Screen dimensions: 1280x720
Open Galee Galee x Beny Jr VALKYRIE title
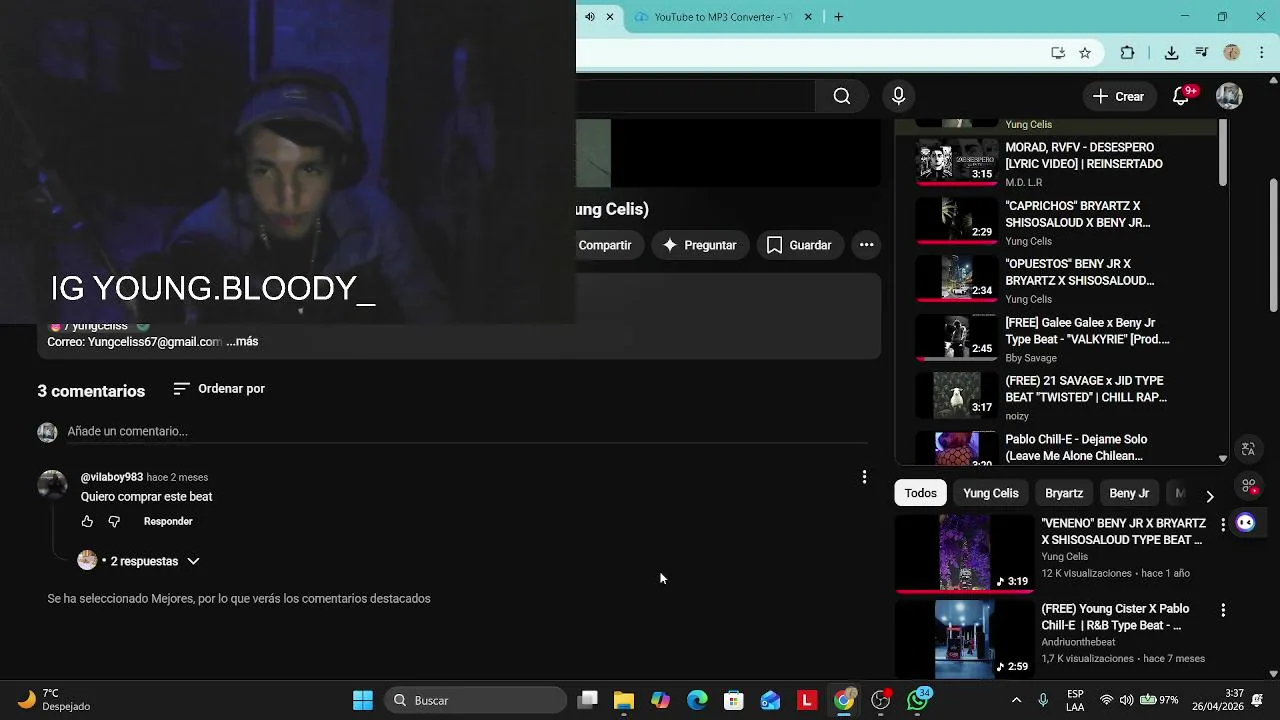coord(1087,331)
